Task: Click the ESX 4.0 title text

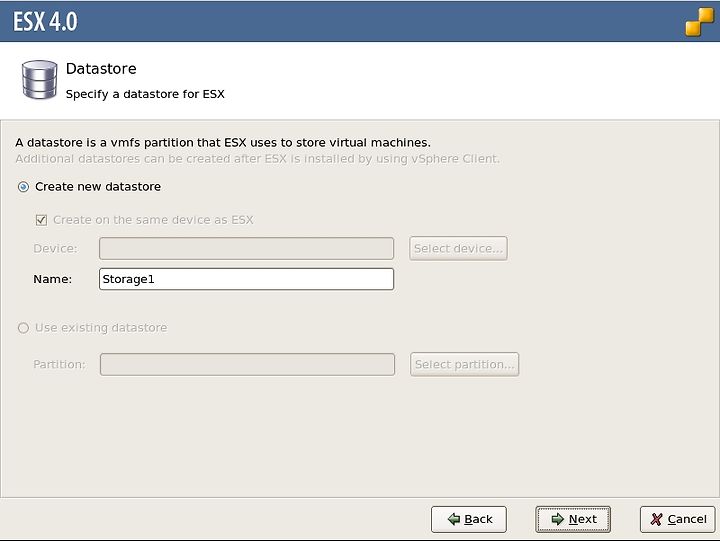Action: click(45, 22)
